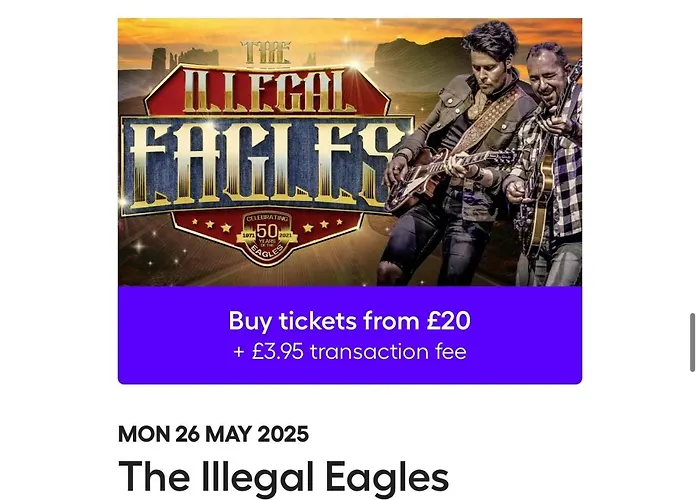This screenshot has width=700, height=500.
Task: Click the gold THE text atop logo
Action: coord(266,52)
